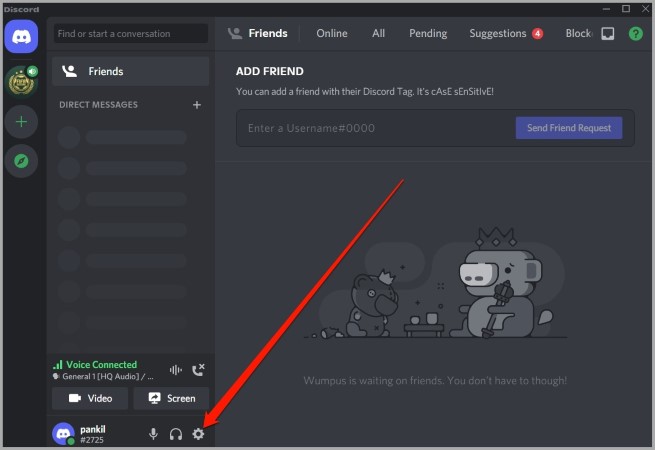Minimize the Discord window

point(606,9)
